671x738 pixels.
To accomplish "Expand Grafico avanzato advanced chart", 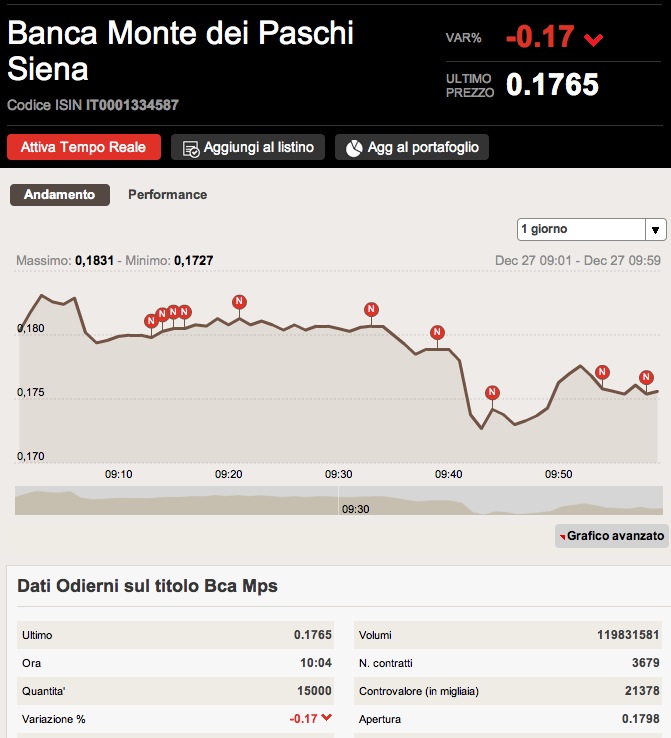I will (611, 536).
